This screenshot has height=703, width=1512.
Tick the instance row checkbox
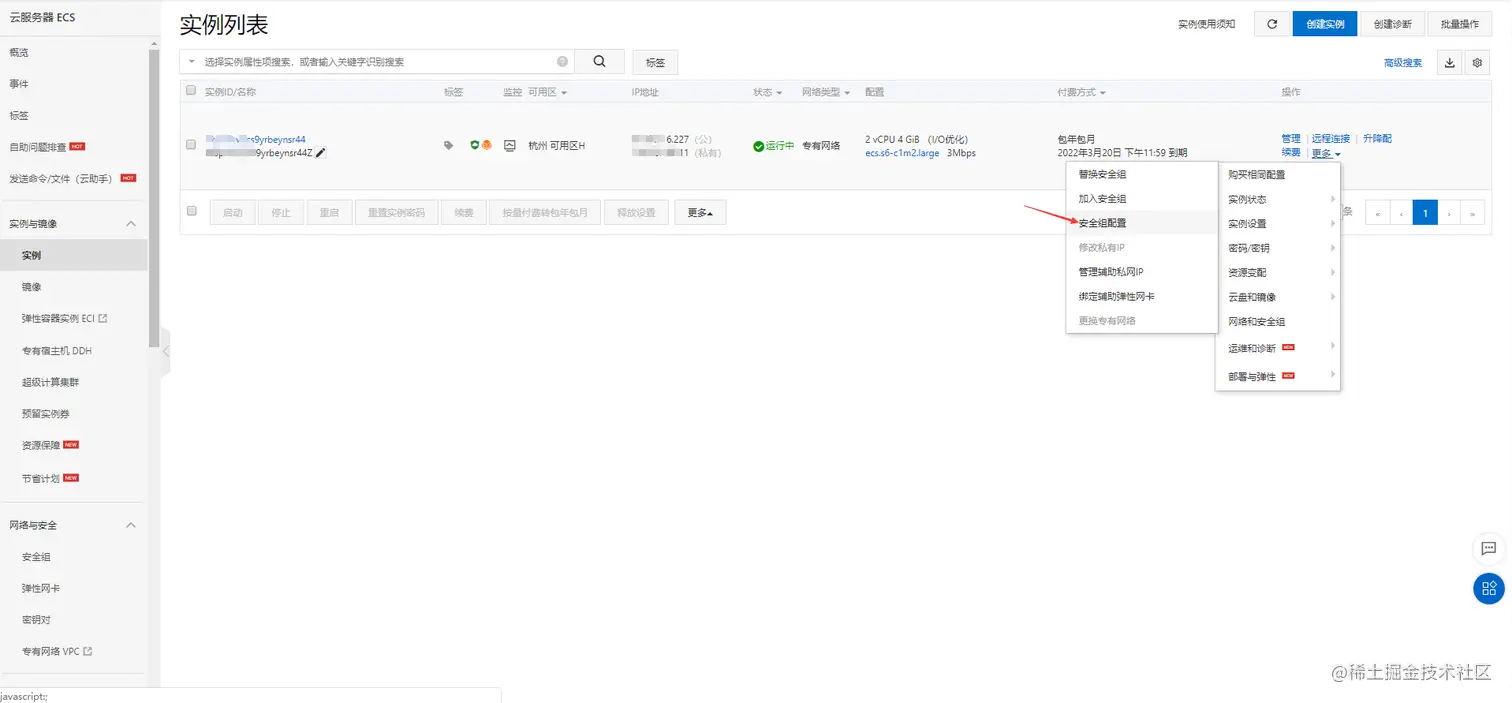pyautogui.click(x=191, y=145)
